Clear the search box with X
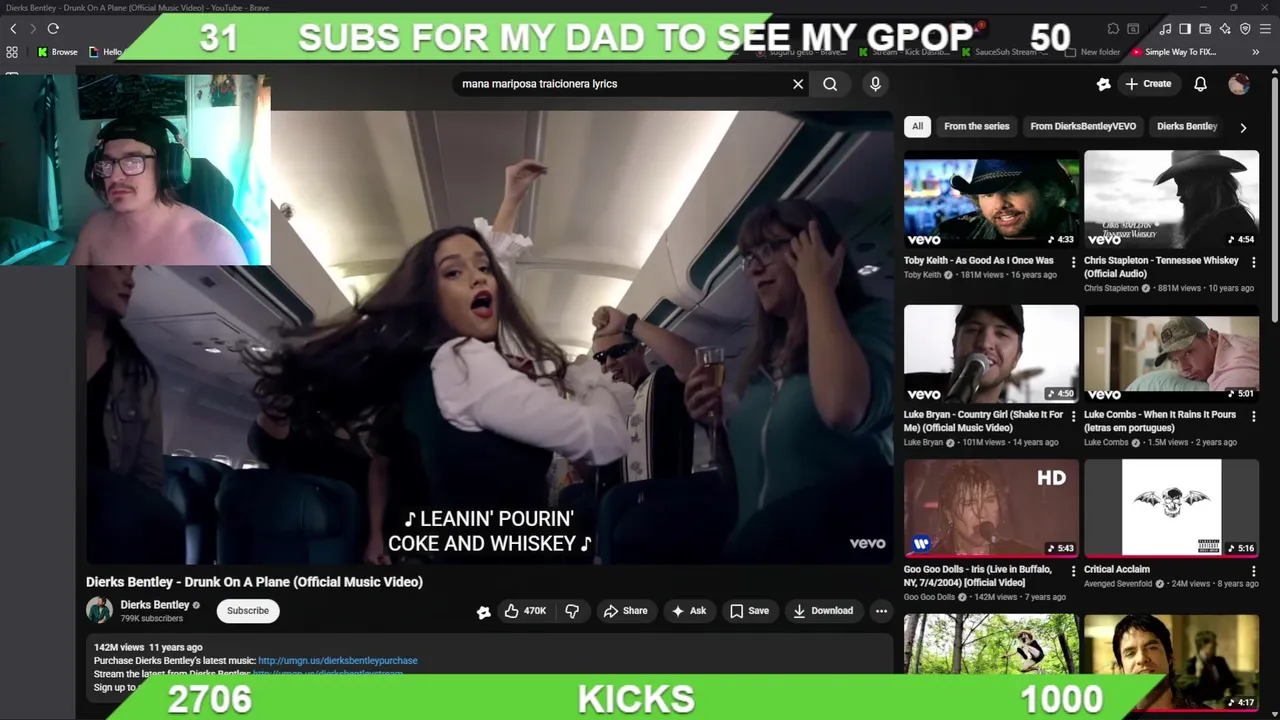 tap(798, 84)
